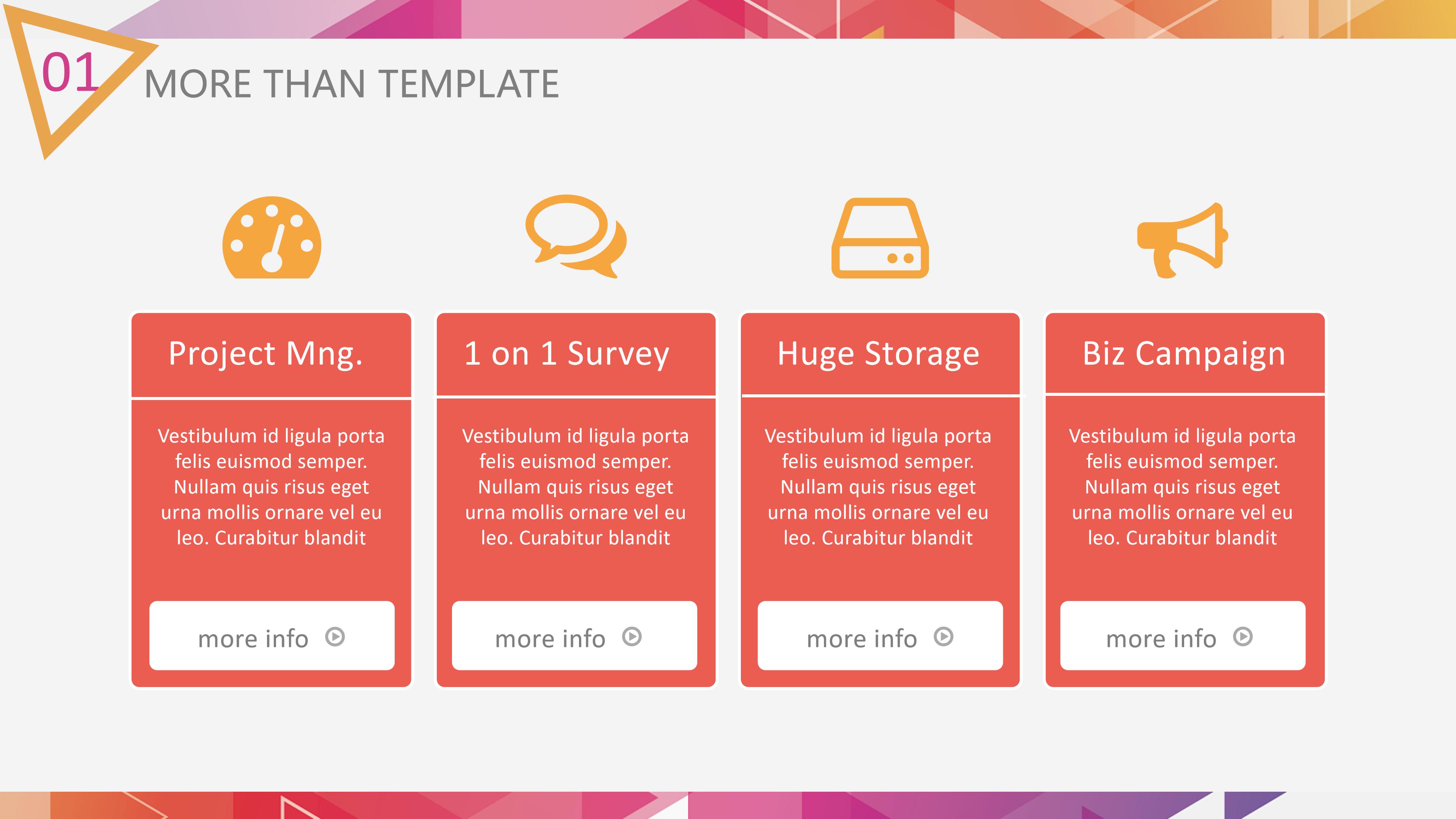Click description text in the Huge Storage card
Image resolution: width=1456 pixels, height=819 pixels.
pyautogui.click(x=879, y=486)
